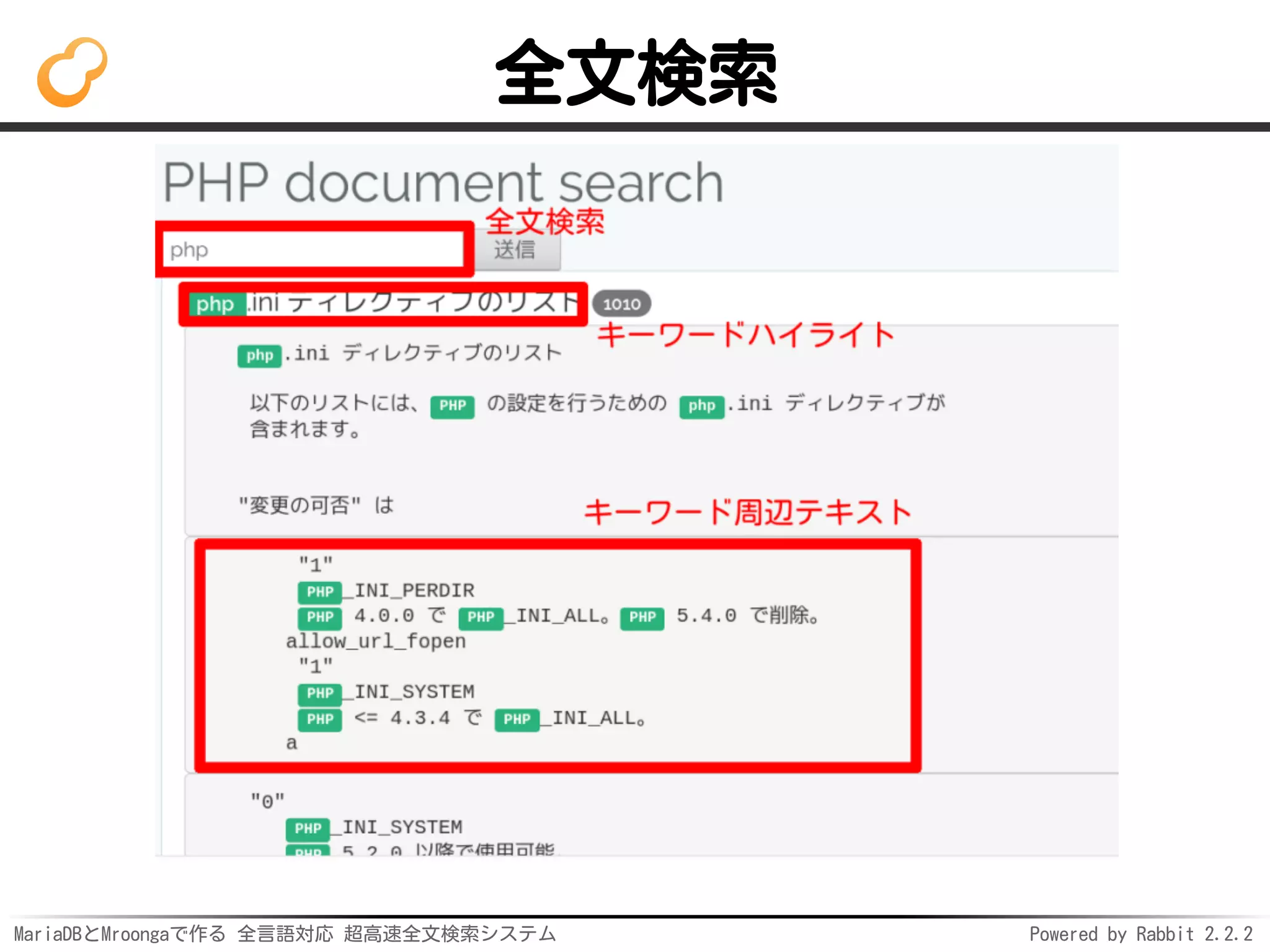The width and height of the screenshot is (1270, 952).
Task: Click the footer text Powered by Rabbit 2.2.2
Action: 1141,934
